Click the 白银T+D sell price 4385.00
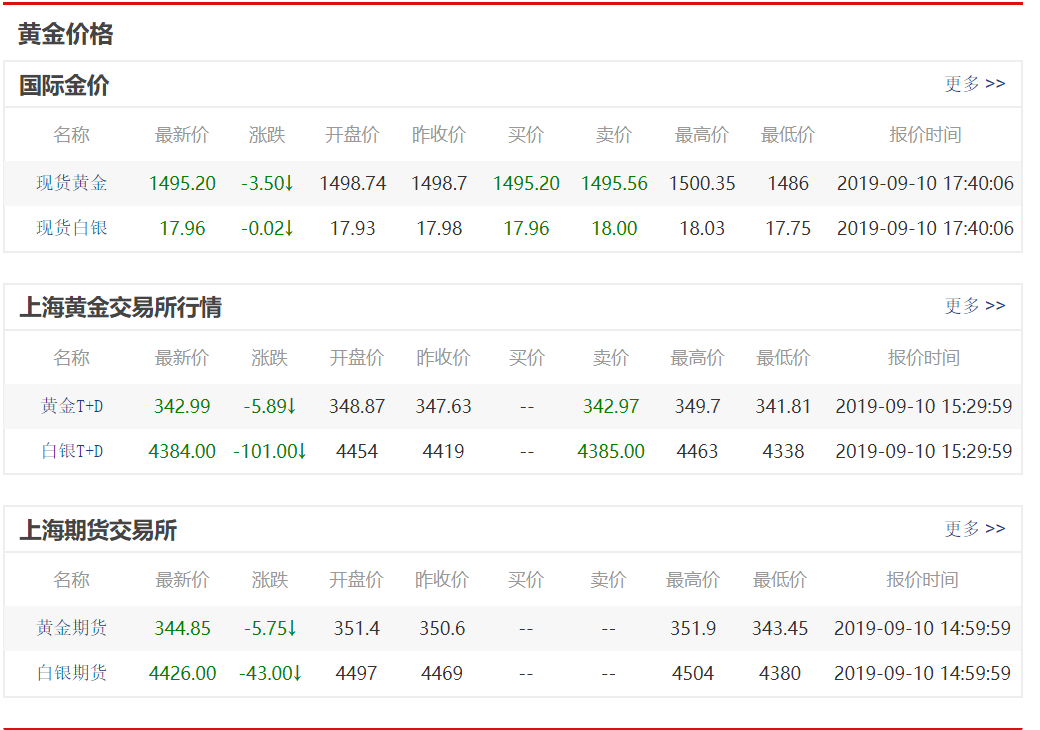Viewport: 1040px width, 730px height. [x=611, y=452]
